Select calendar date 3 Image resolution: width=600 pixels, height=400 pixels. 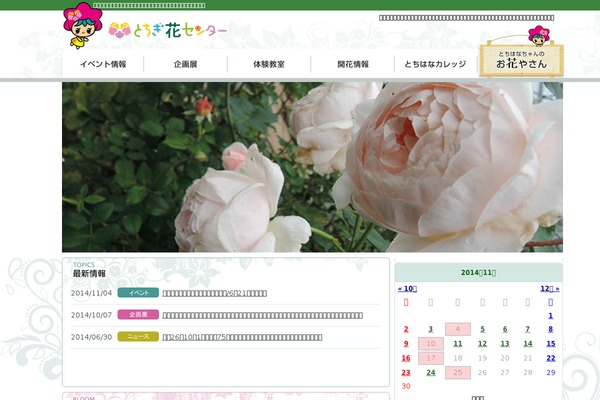[430, 329]
